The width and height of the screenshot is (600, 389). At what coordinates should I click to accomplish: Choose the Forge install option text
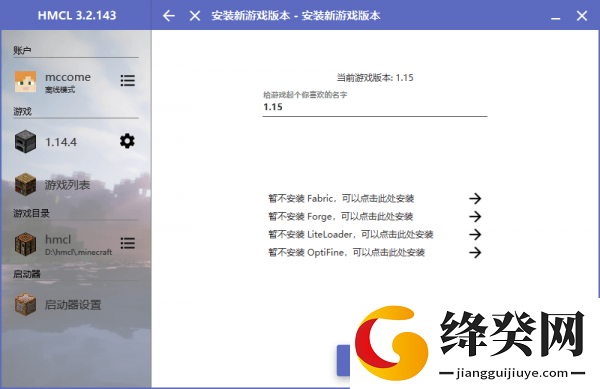click(341, 216)
